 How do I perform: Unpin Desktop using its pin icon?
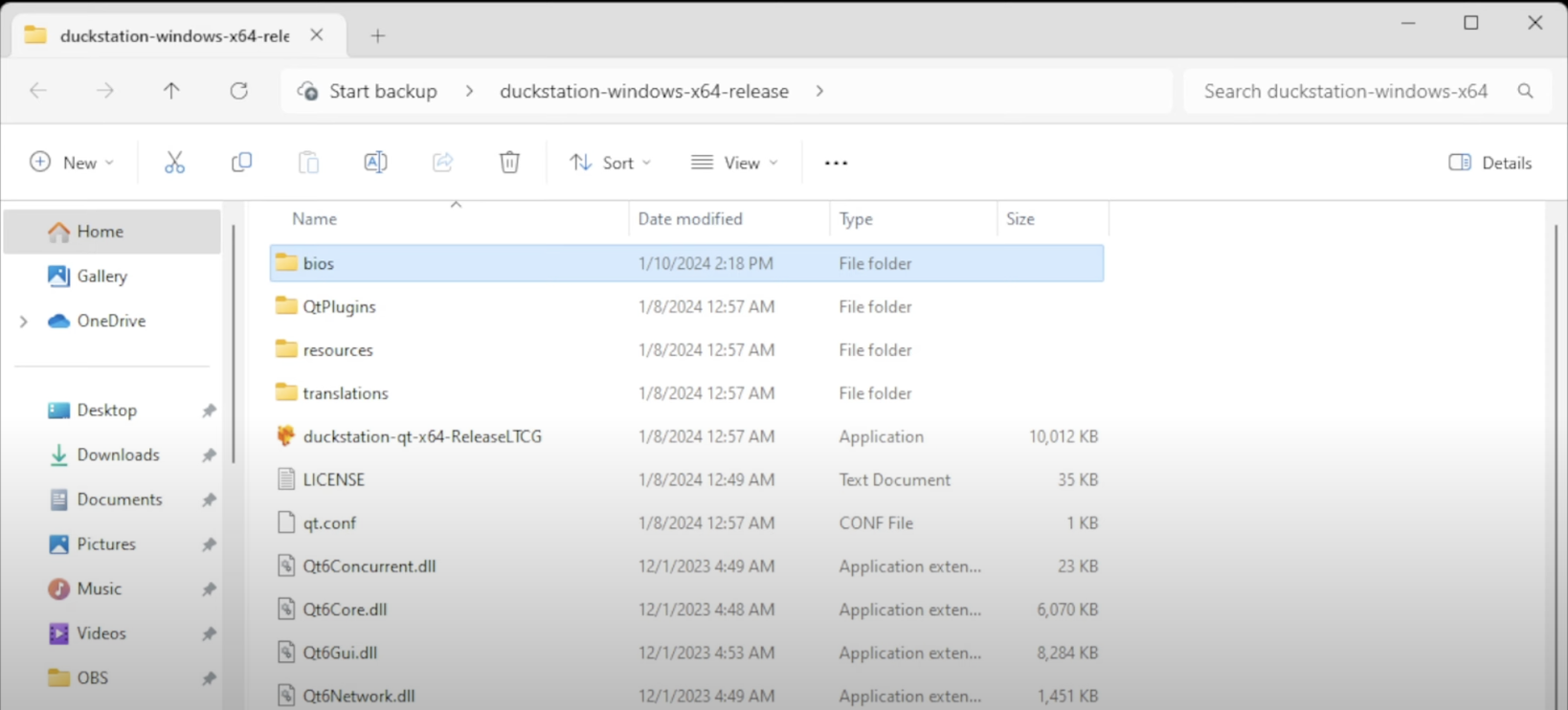tap(209, 410)
